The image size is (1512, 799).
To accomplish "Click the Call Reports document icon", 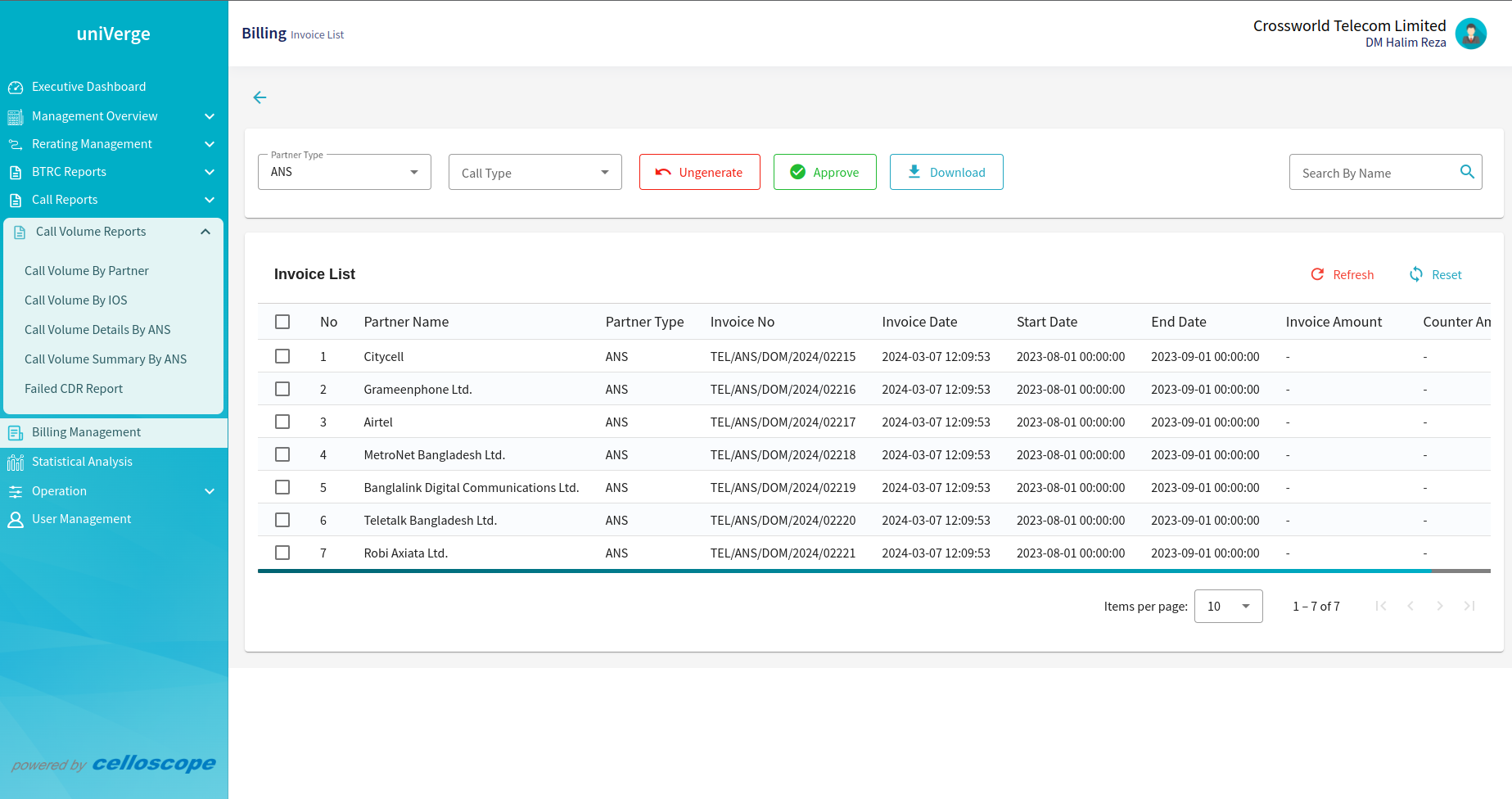I will tap(16, 200).
